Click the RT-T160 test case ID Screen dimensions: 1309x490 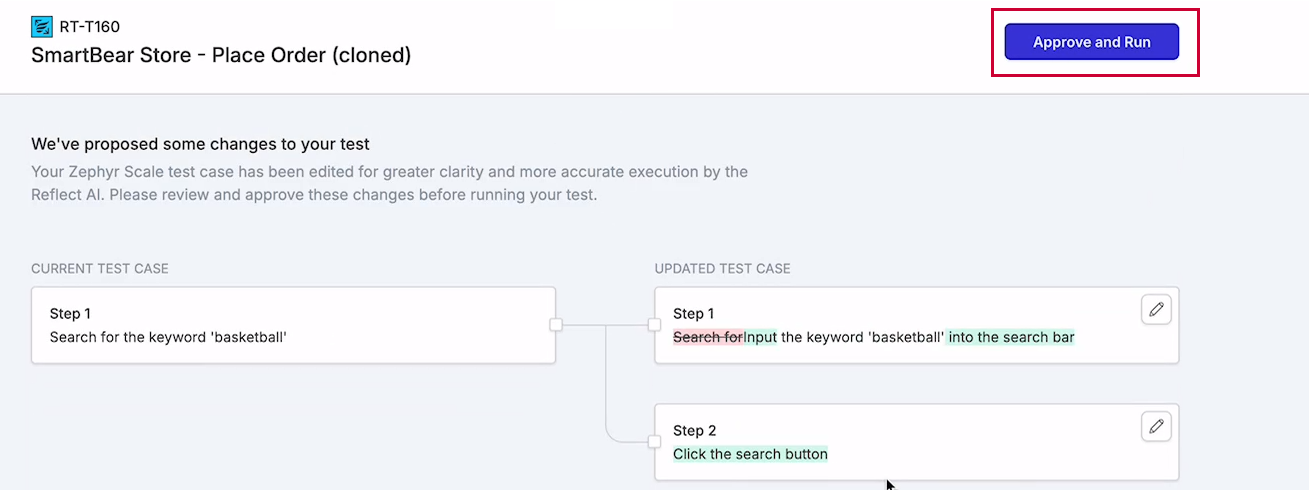tap(90, 27)
